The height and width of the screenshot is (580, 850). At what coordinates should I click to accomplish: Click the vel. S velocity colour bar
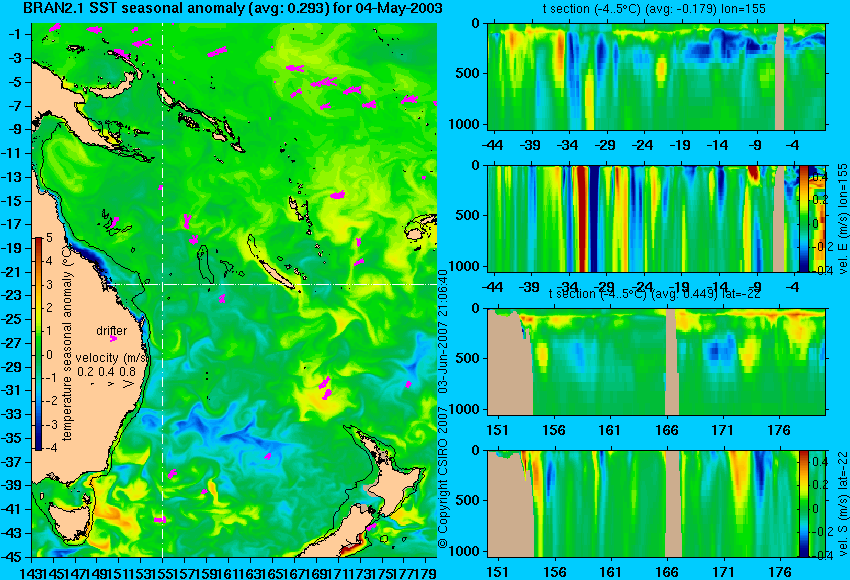tap(803, 504)
